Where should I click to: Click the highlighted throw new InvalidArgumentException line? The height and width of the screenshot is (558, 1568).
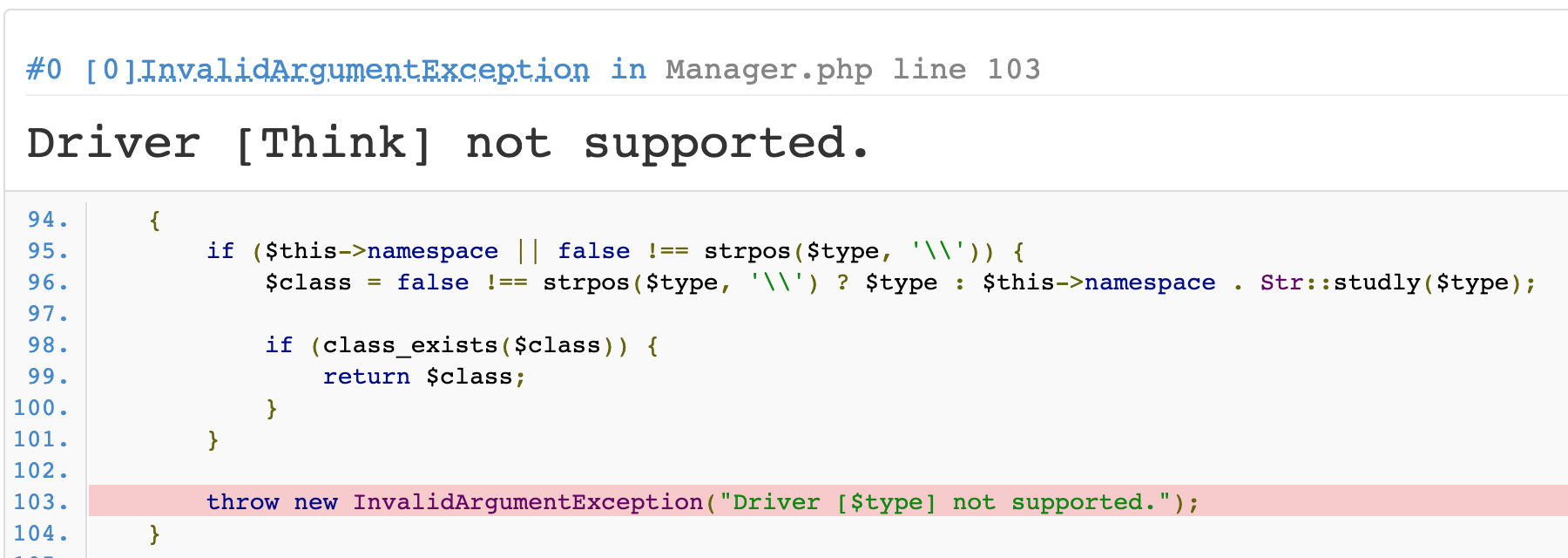coord(702,502)
